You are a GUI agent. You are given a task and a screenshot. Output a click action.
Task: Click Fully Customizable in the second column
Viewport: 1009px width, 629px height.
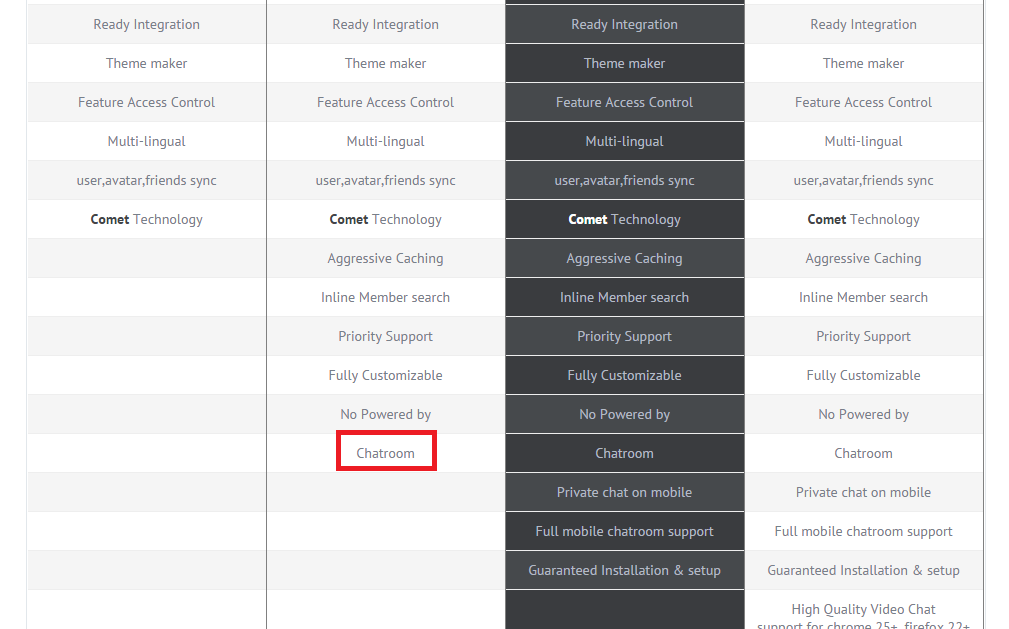pyautogui.click(x=385, y=375)
